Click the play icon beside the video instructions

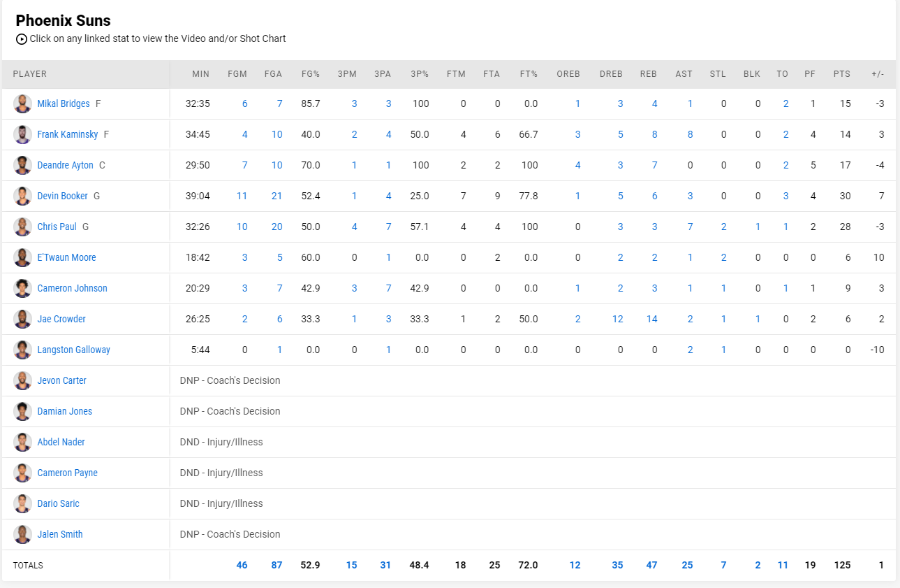[21, 39]
